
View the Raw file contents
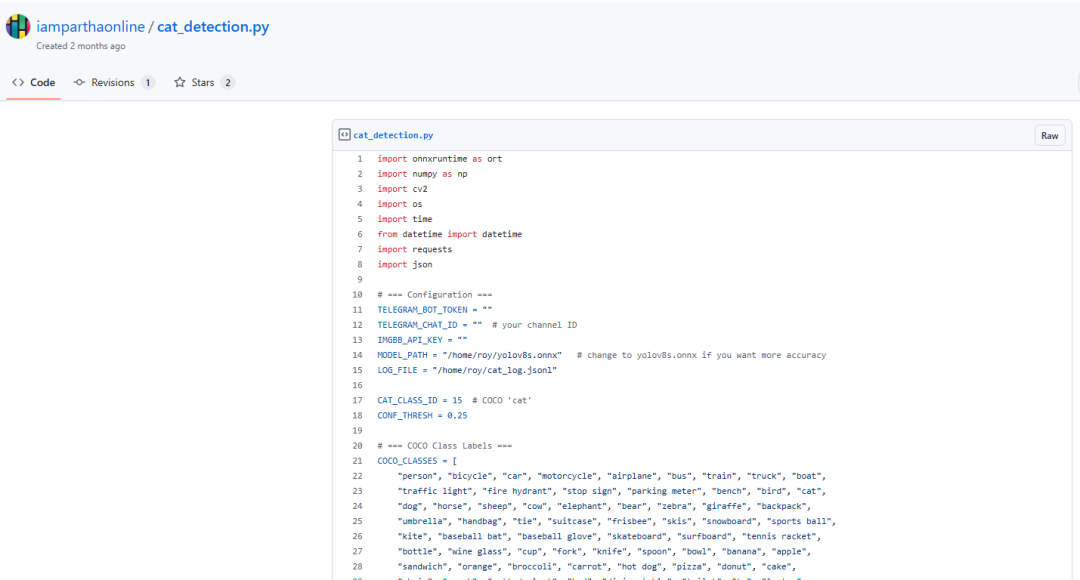(x=1049, y=136)
